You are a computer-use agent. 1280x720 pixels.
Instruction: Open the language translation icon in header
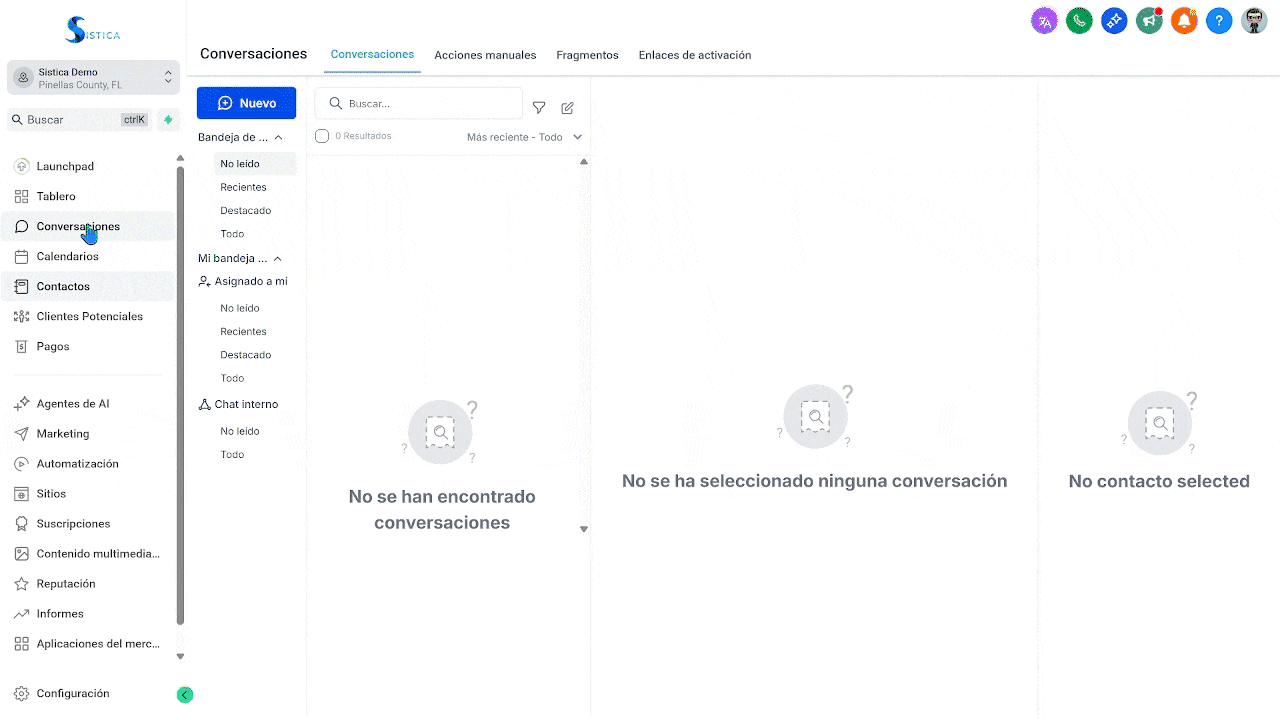[1044, 20]
